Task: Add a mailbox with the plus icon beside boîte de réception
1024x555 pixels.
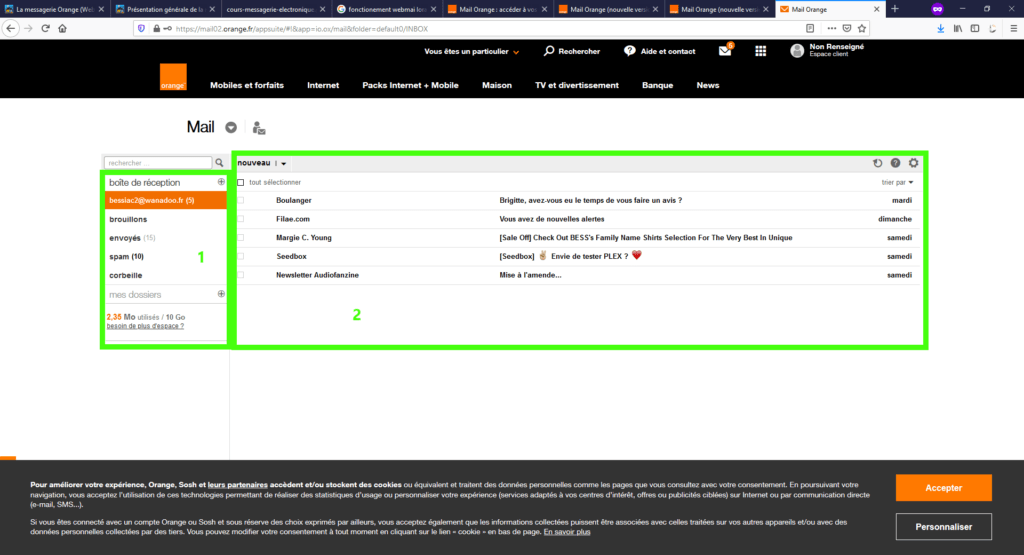Action: 221,182
